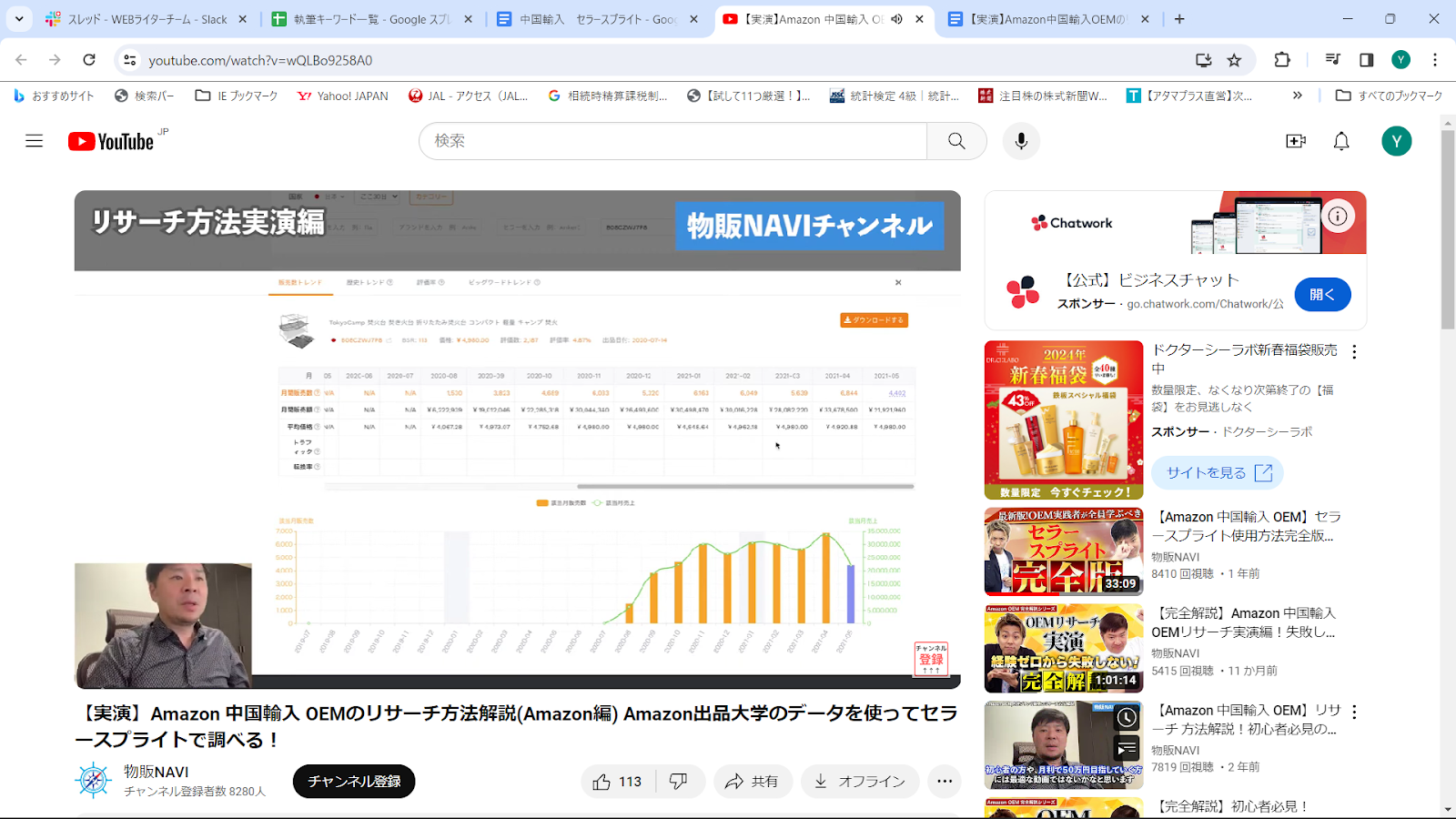This screenshot has width=1456, height=819.
Task: Open the OEMリサーチ実演 1:01:14 video thumbnail
Action: click(1064, 649)
